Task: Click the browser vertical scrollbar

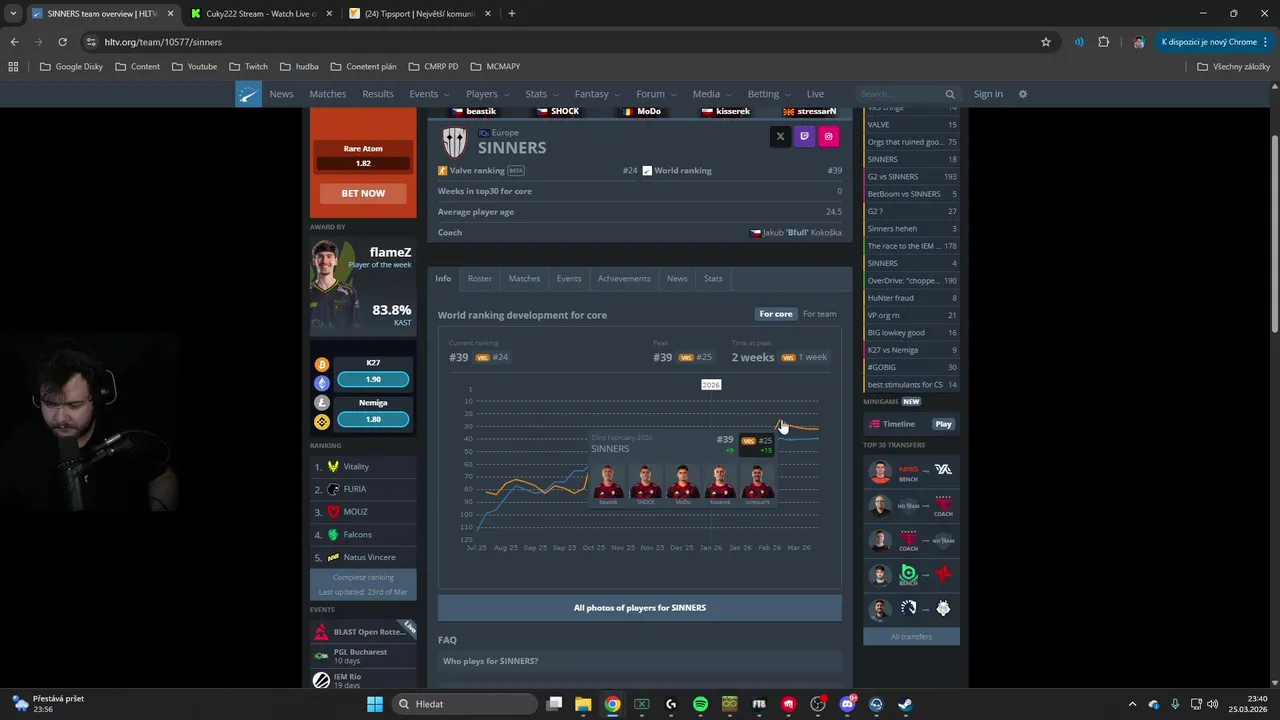Action: point(1274,232)
